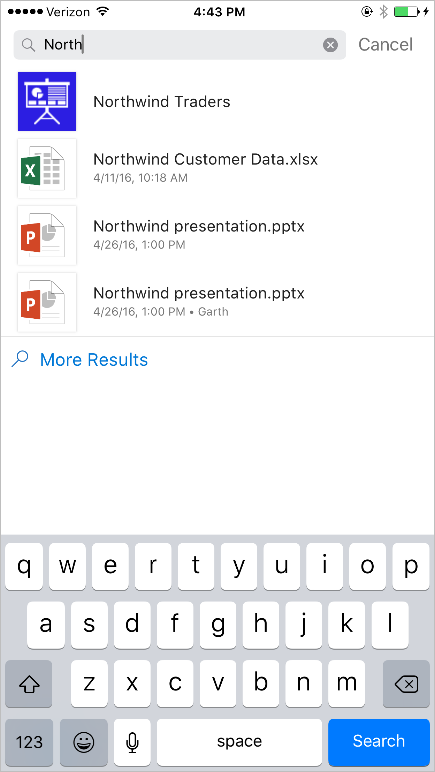Open the Northwind Traders result

(x=218, y=101)
